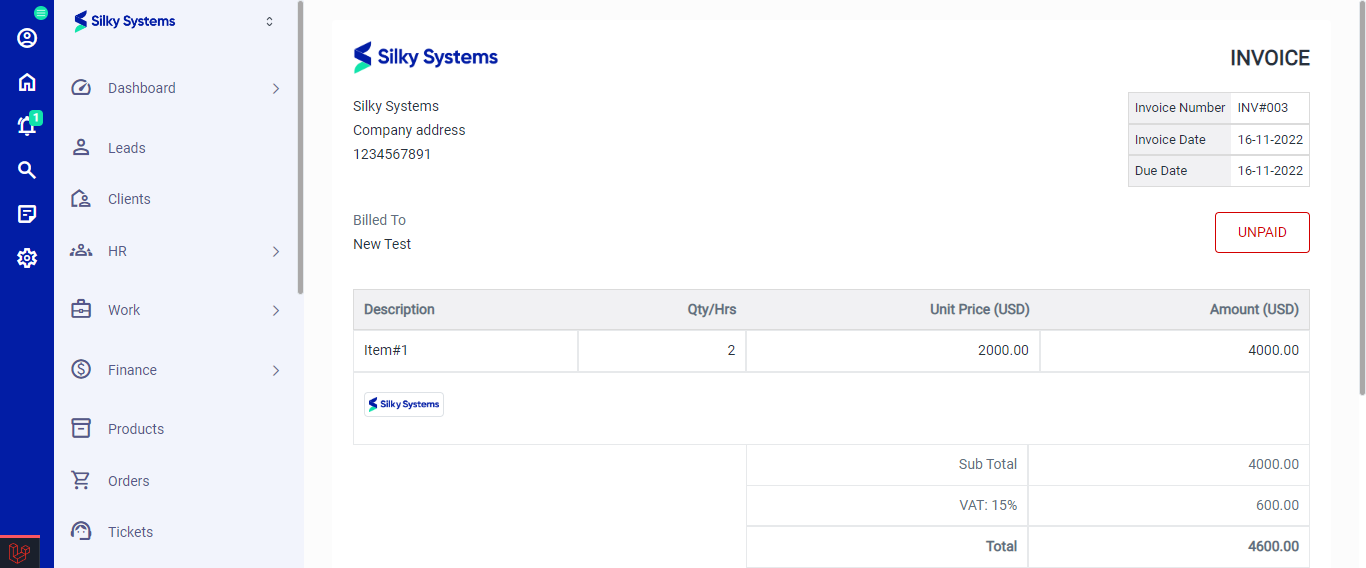The height and width of the screenshot is (568, 1366).
Task: Click the Finance dollar icon
Action: (x=81, y=370)
